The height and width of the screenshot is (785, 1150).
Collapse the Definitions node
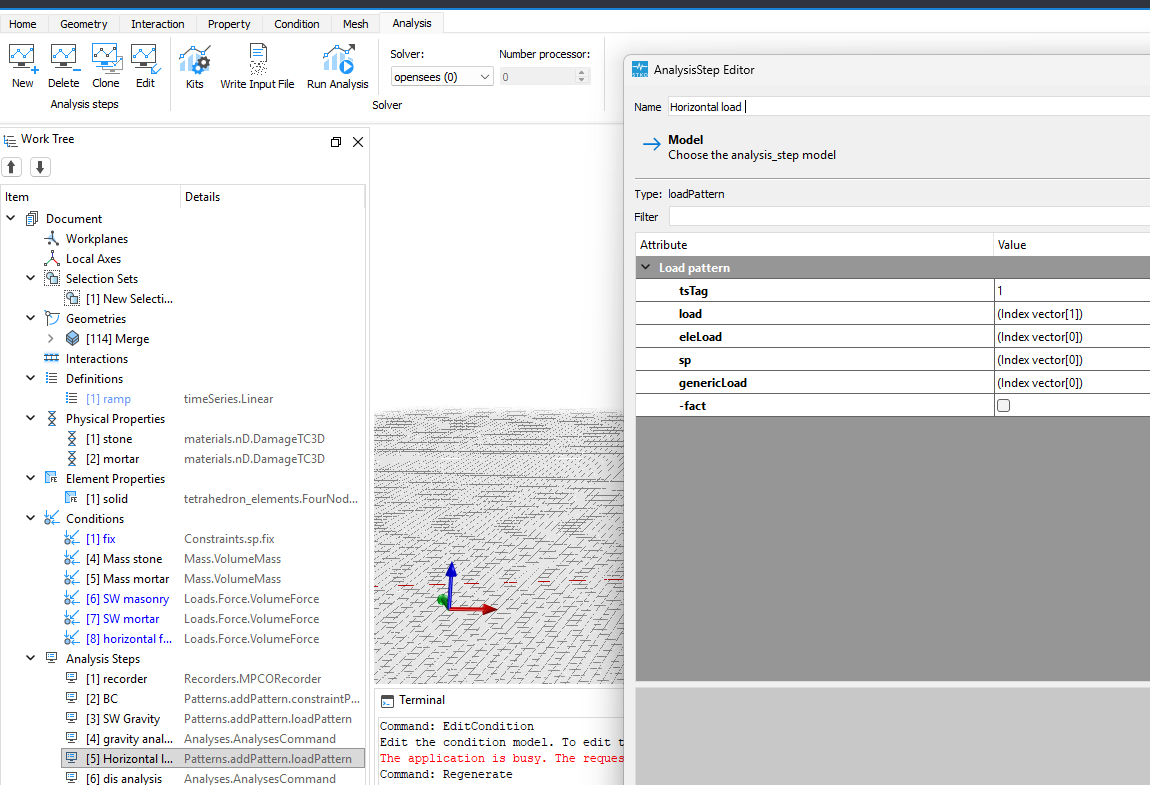31,378
